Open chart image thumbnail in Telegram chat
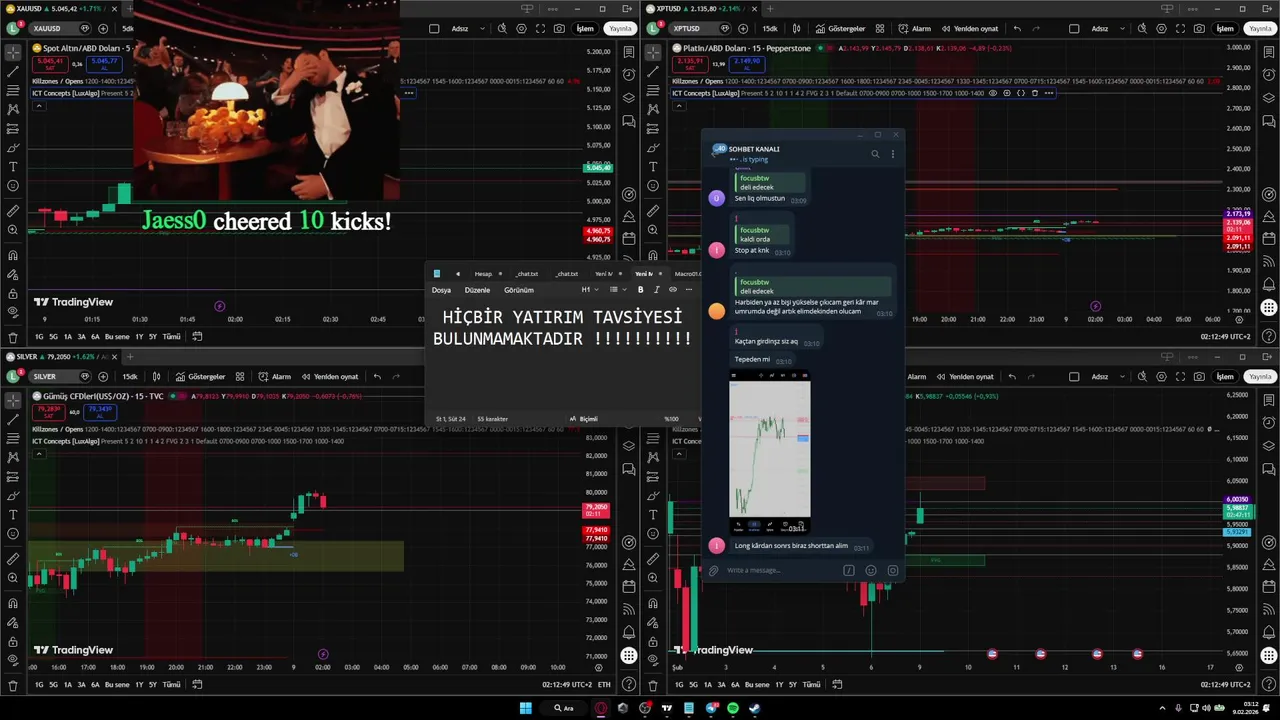The width and height of the screenshot is (1280, 720). 770,451
